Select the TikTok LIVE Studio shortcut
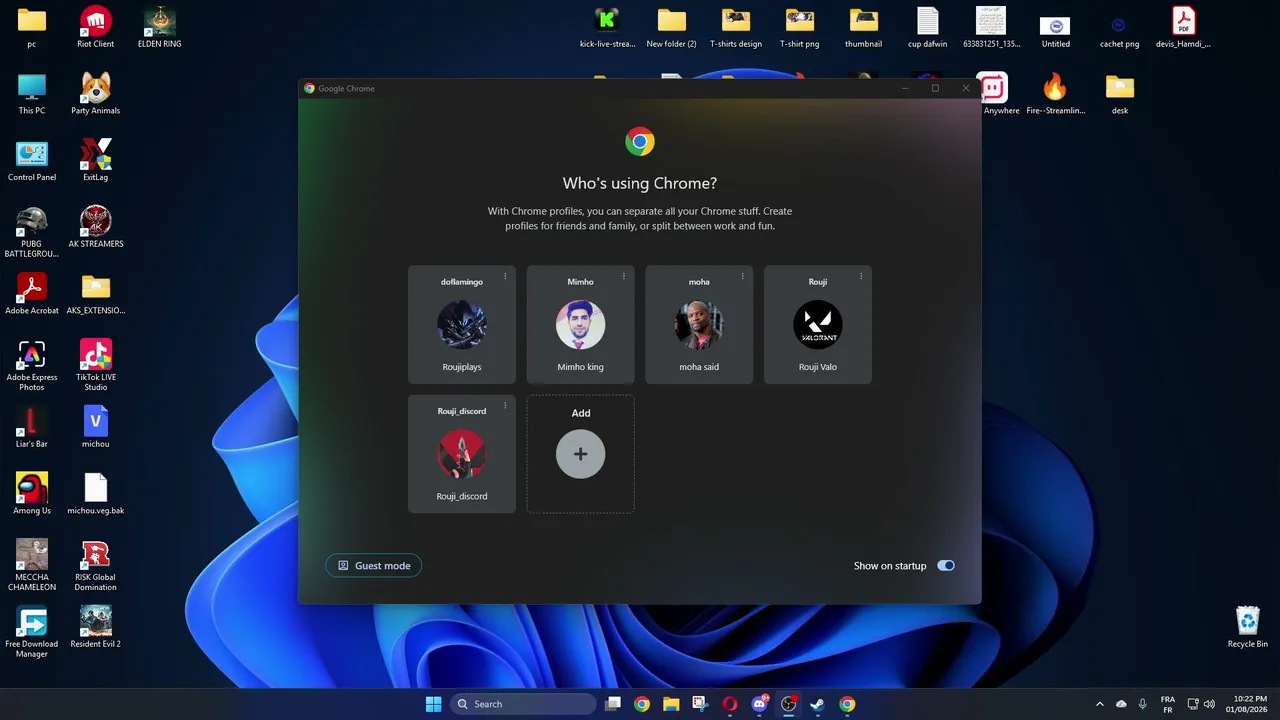This screenshot has height=720, width=1280. pyautogui.click(x=96, y=365)
